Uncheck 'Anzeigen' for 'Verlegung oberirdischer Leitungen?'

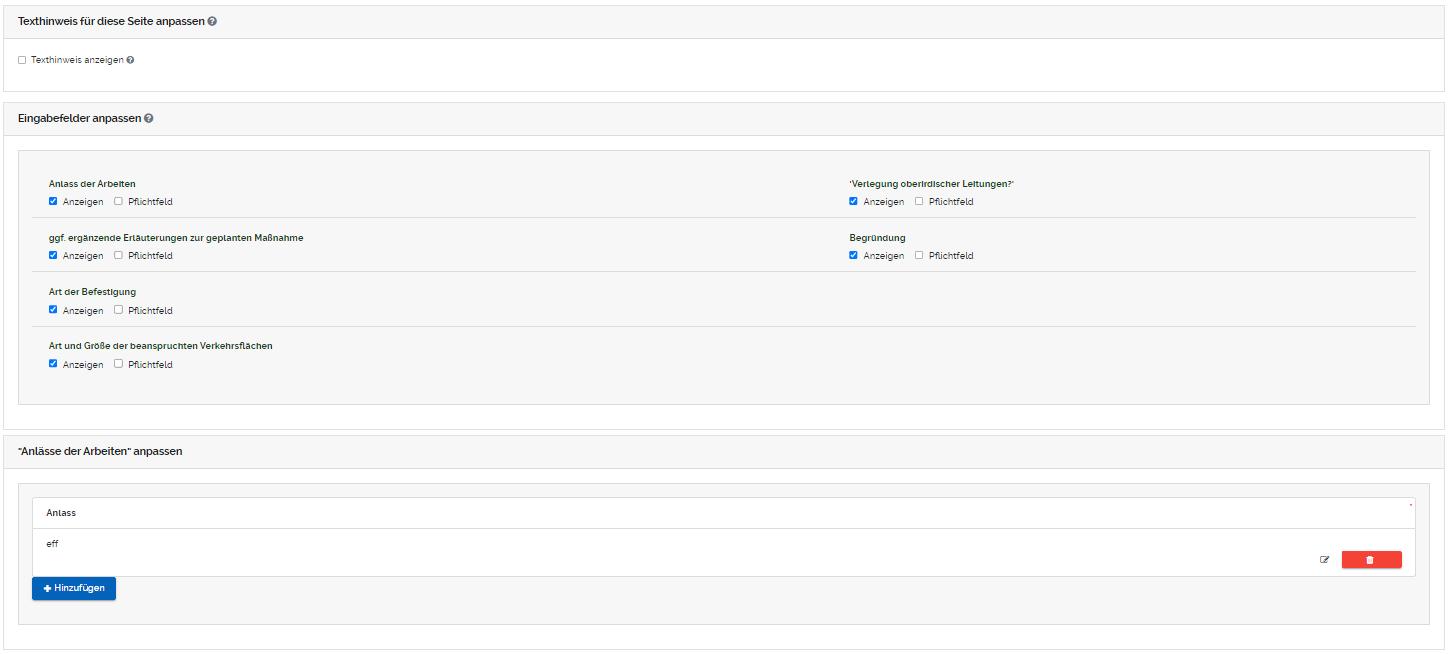pyautogui.click(x=853, y=201)
